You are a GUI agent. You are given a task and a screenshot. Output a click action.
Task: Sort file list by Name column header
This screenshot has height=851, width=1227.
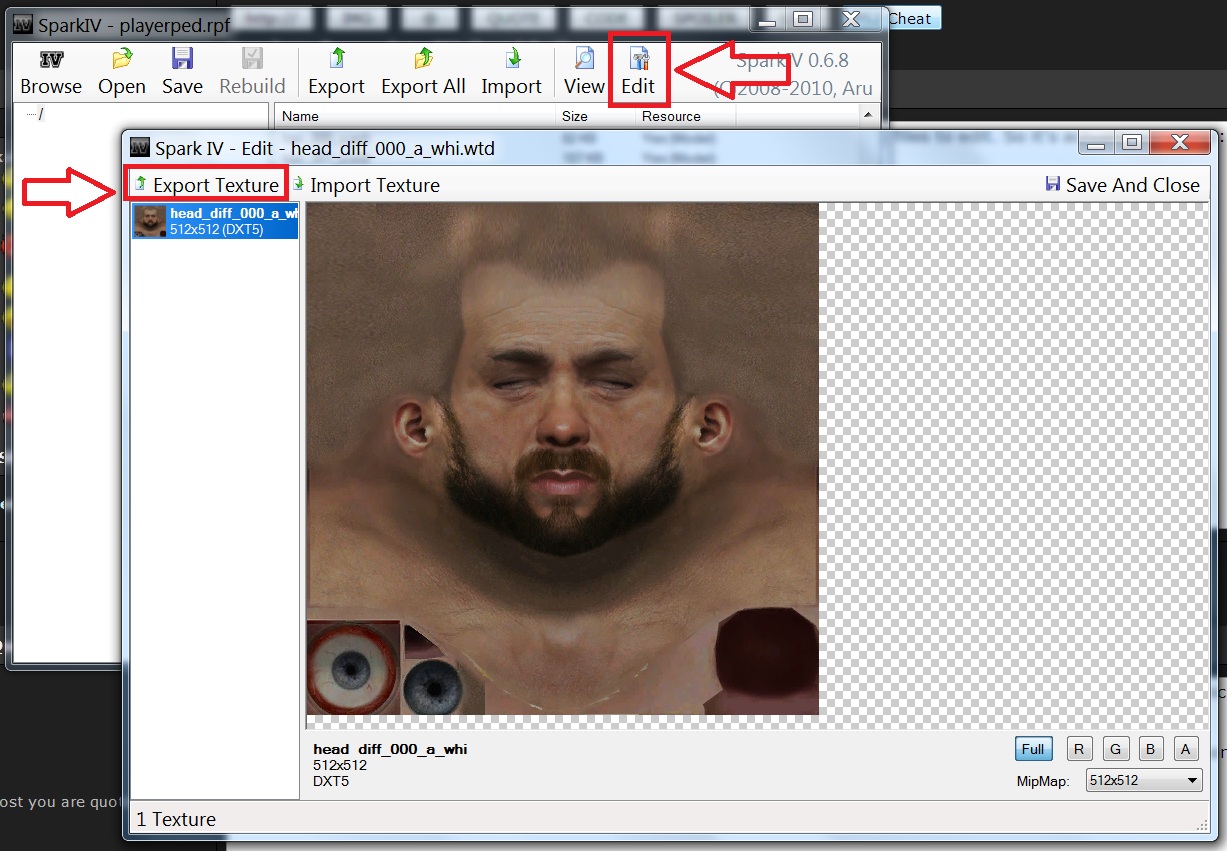pyautogui.click(x=300, y=117)
